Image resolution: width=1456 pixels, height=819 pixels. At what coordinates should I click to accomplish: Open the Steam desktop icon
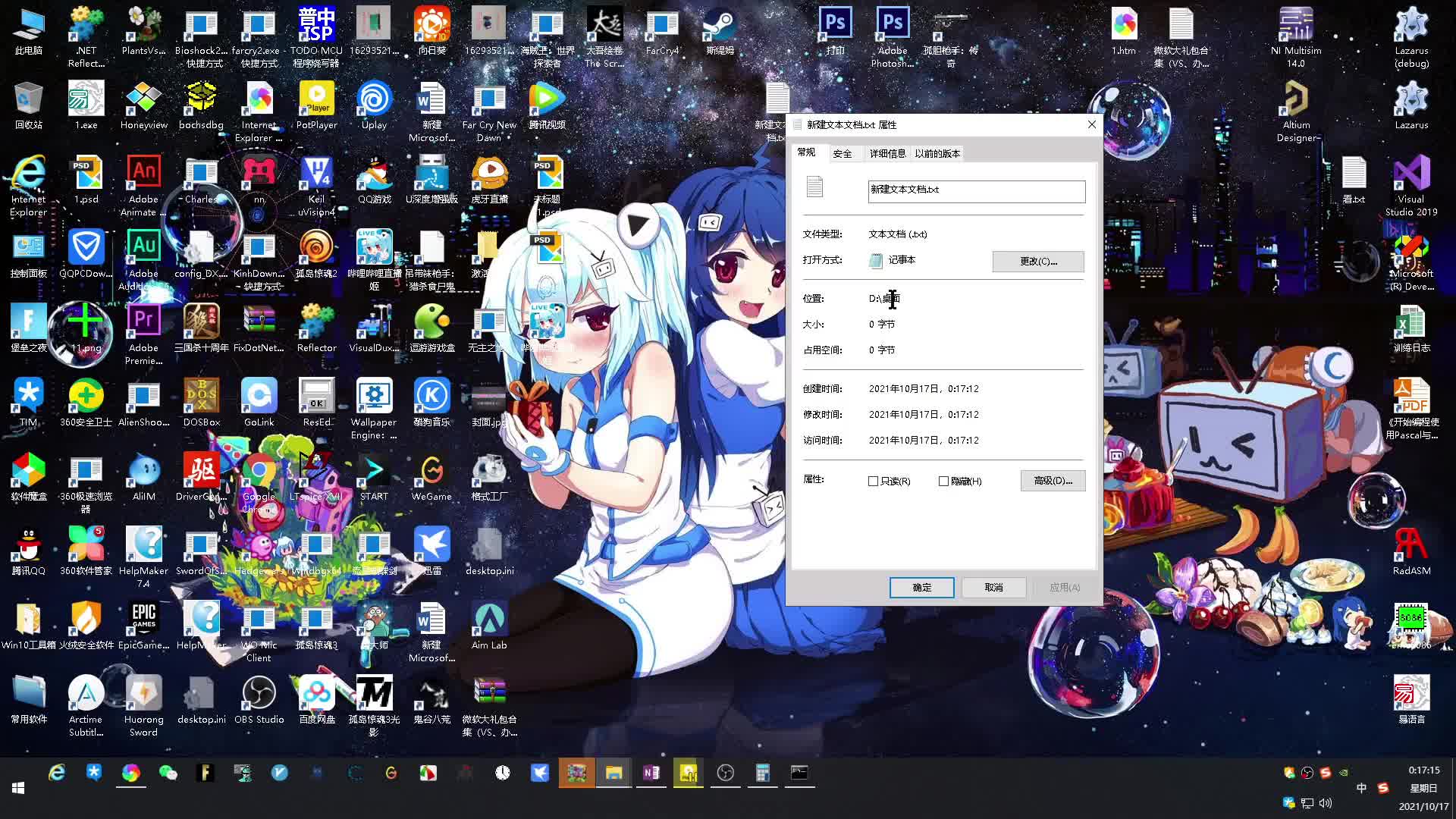tap(719, 32)
